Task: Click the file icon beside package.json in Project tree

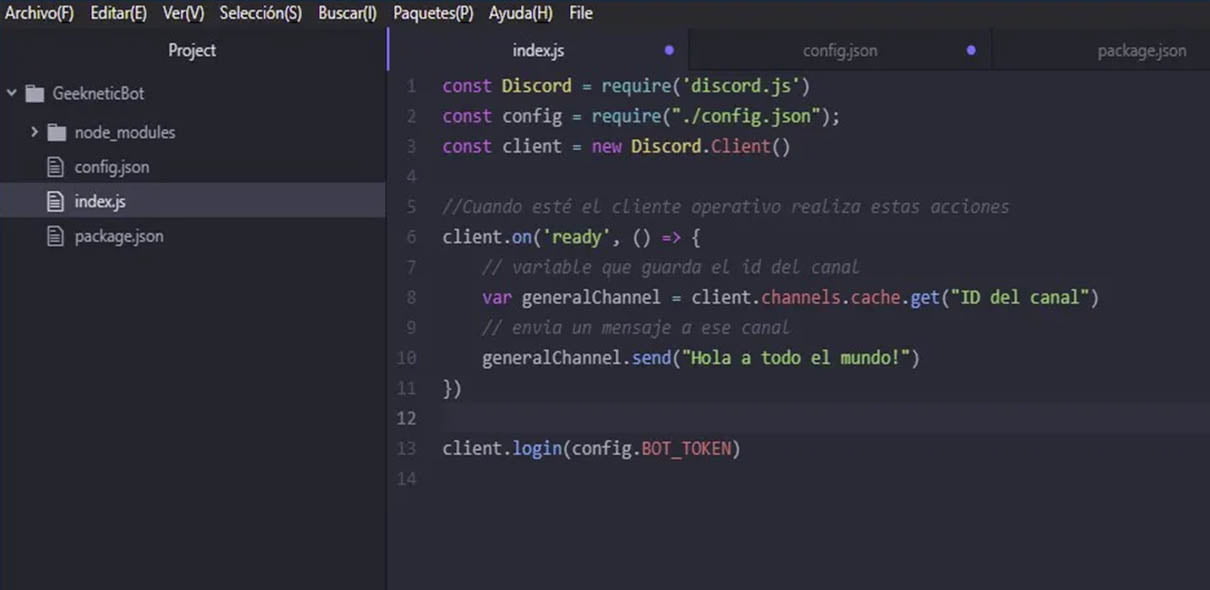Action: click(54, 235)
